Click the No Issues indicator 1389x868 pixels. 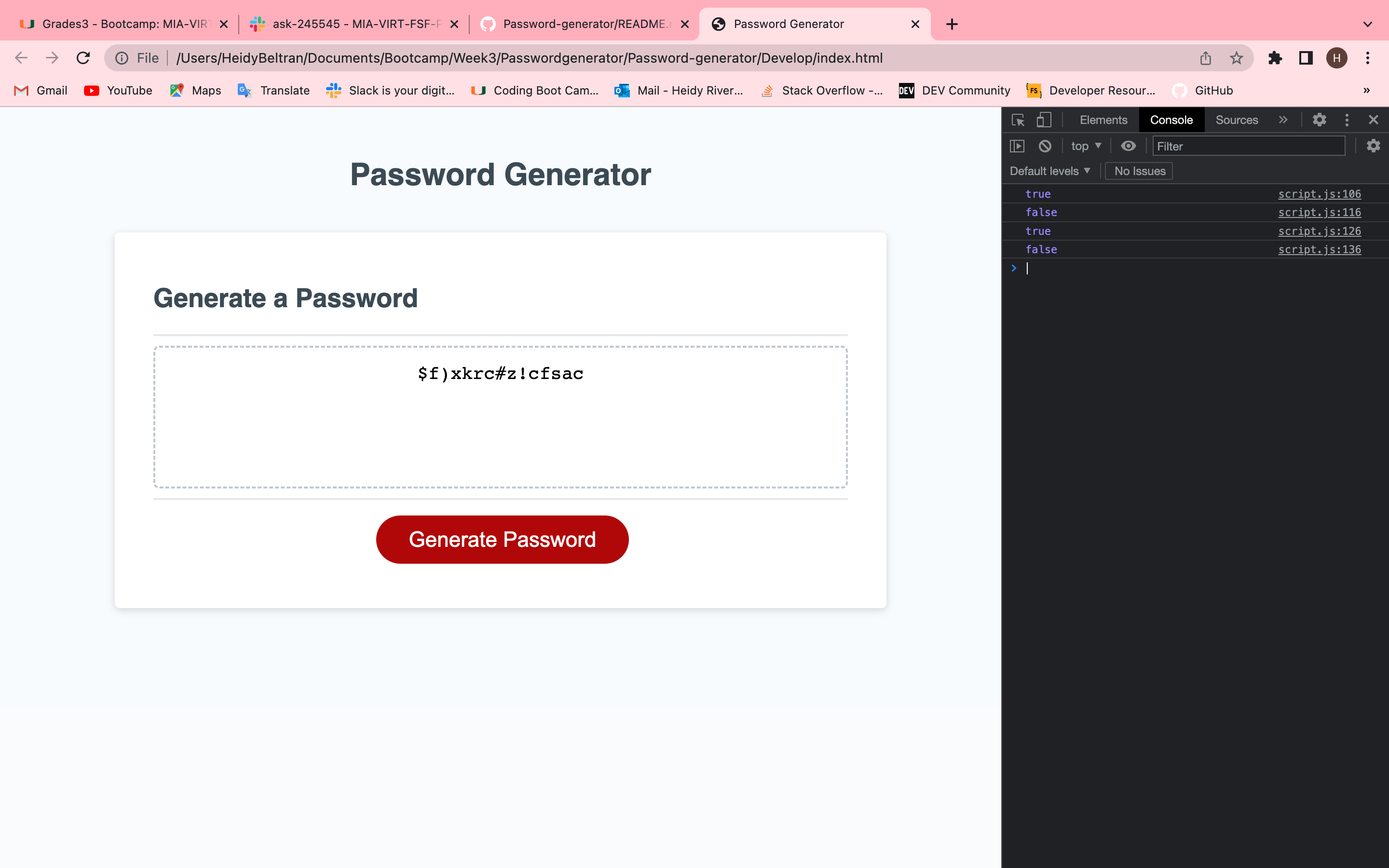pos(1139,171)
